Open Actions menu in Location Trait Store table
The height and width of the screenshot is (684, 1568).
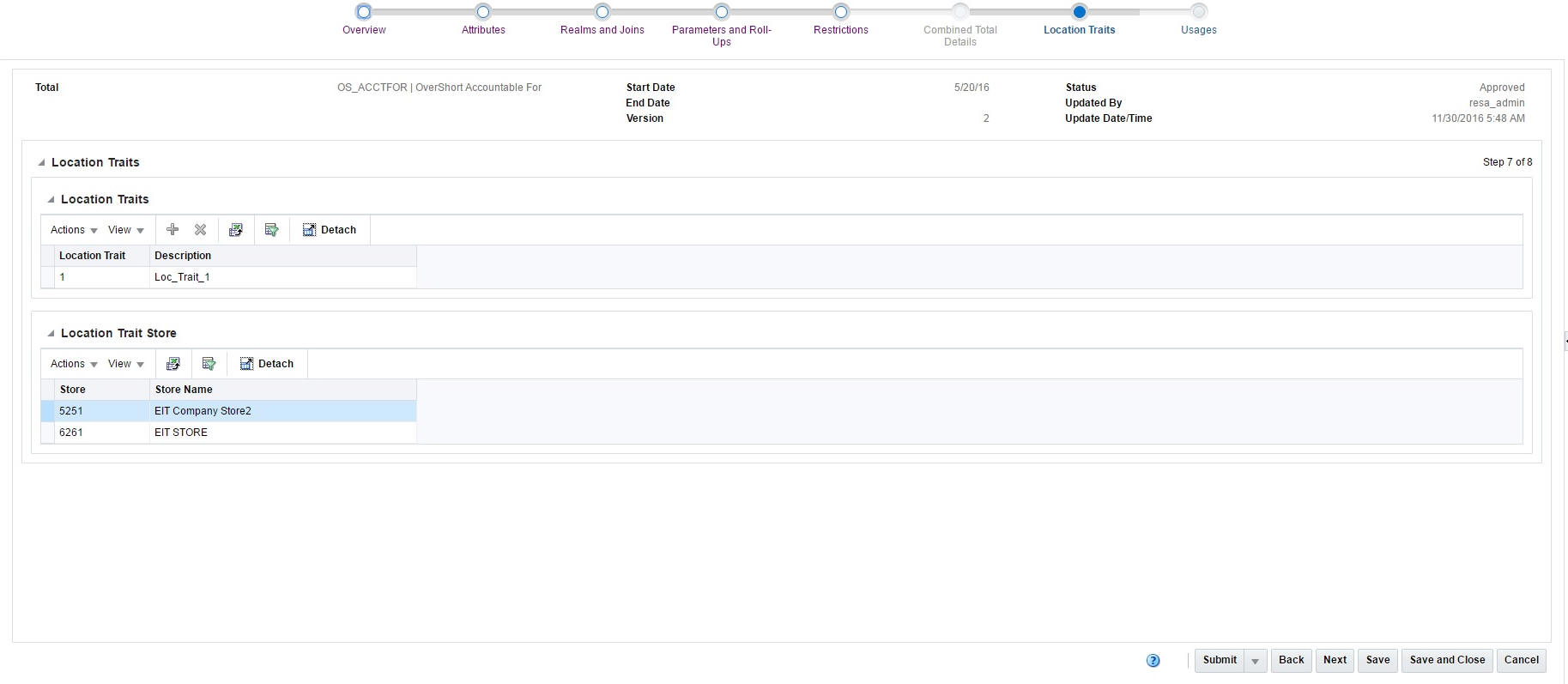coord(74,364)
